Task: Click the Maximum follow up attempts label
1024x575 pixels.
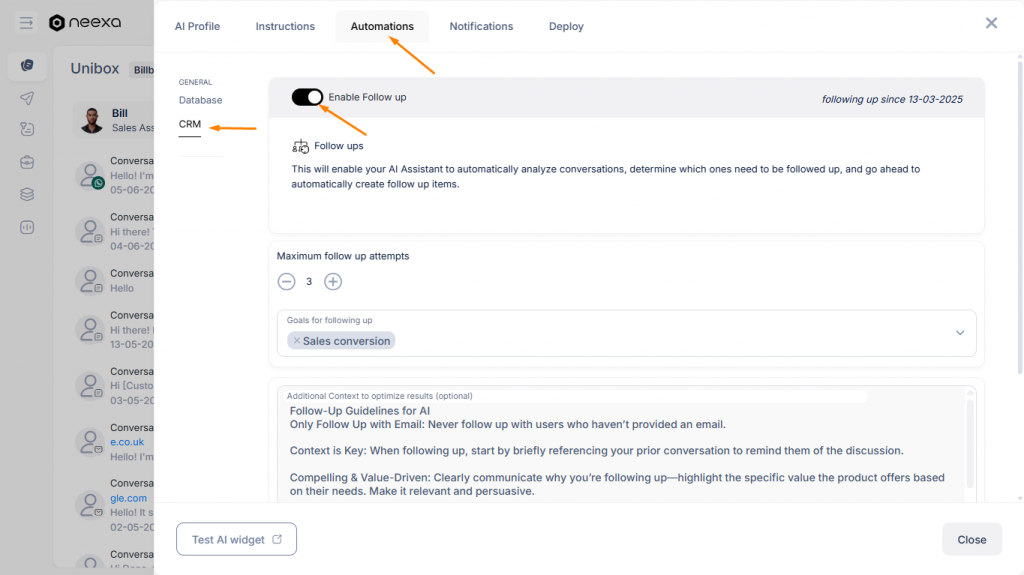Action: 343,256
